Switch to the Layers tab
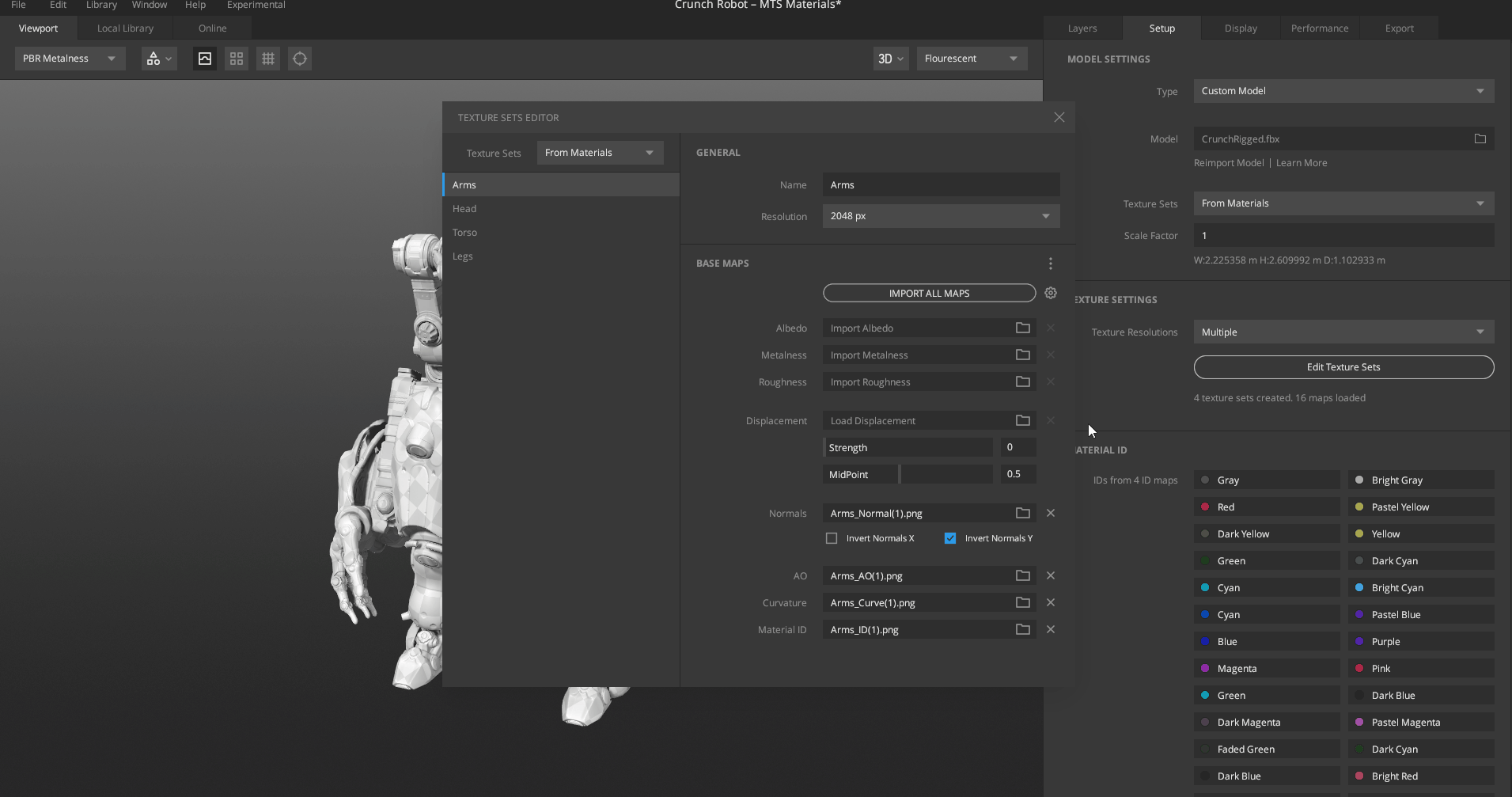The image size is (1512, 797). [x=1082, y=28]
